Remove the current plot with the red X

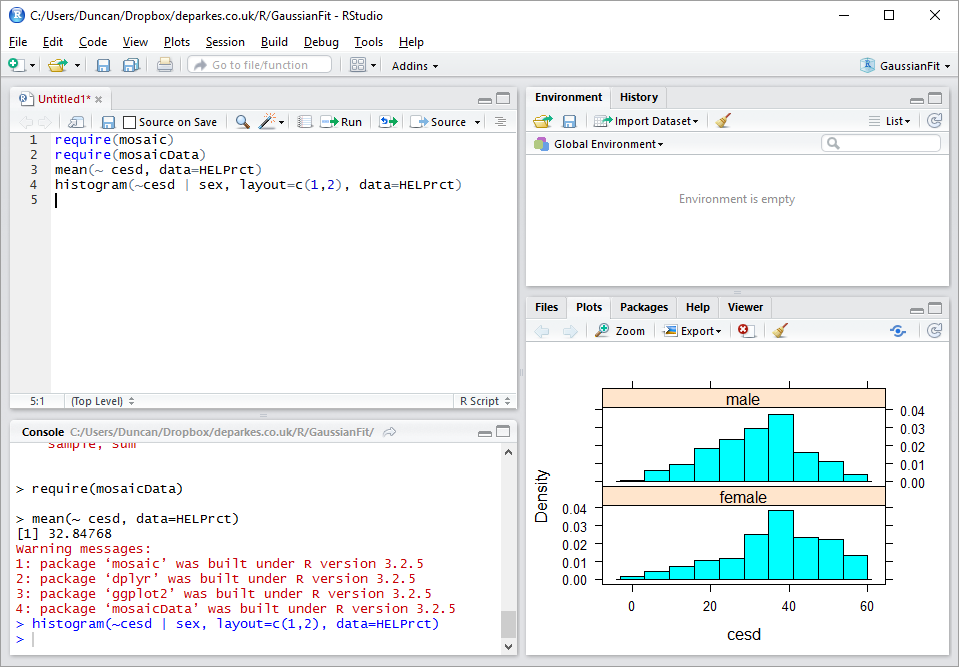tap(743, 330)
